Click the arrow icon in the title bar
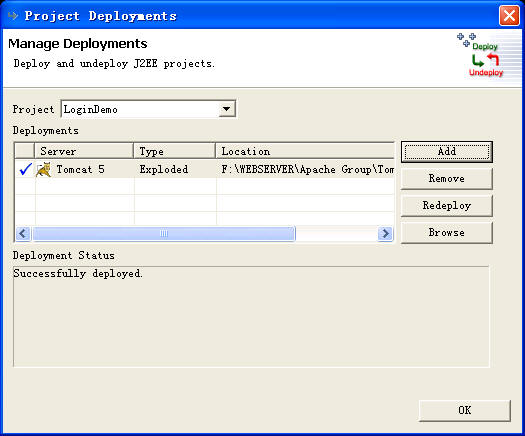This screenshot has width=525, height=436. click(13, 15)
